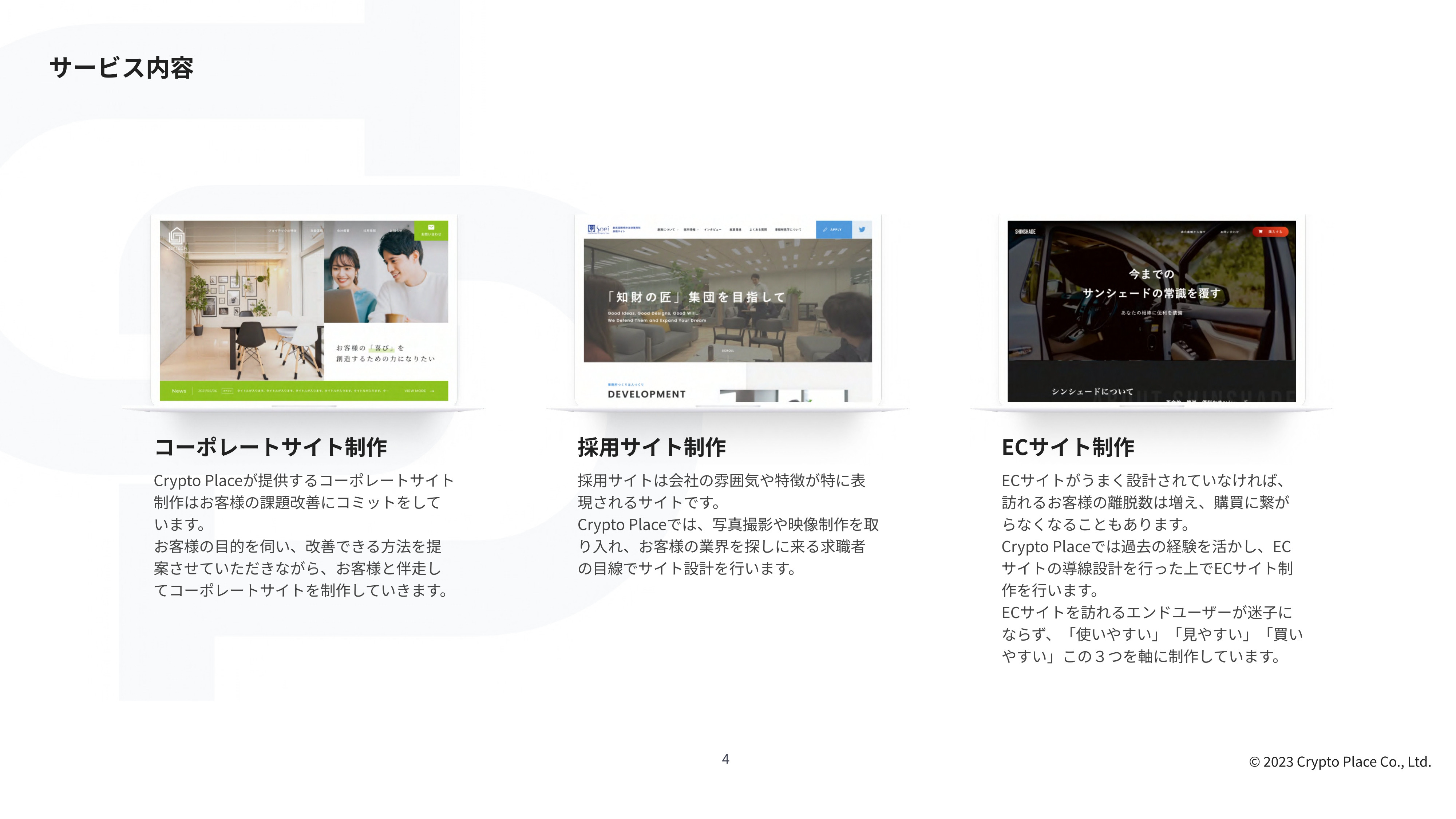Click the SCROLL indicator on the Soei hero

click(728, 351)
